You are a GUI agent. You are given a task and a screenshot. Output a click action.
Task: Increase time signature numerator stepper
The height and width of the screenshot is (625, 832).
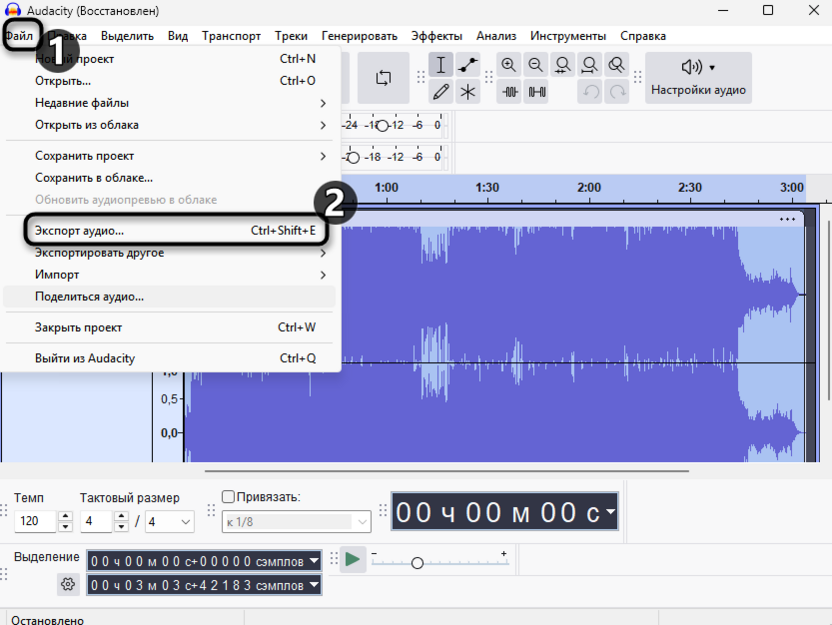(122, 516)
